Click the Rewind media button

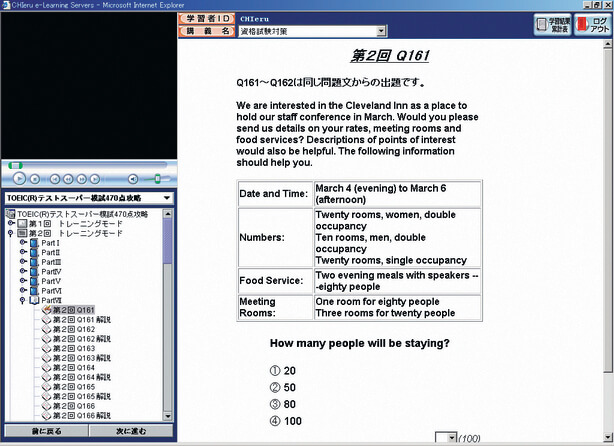tap(68, 179)
